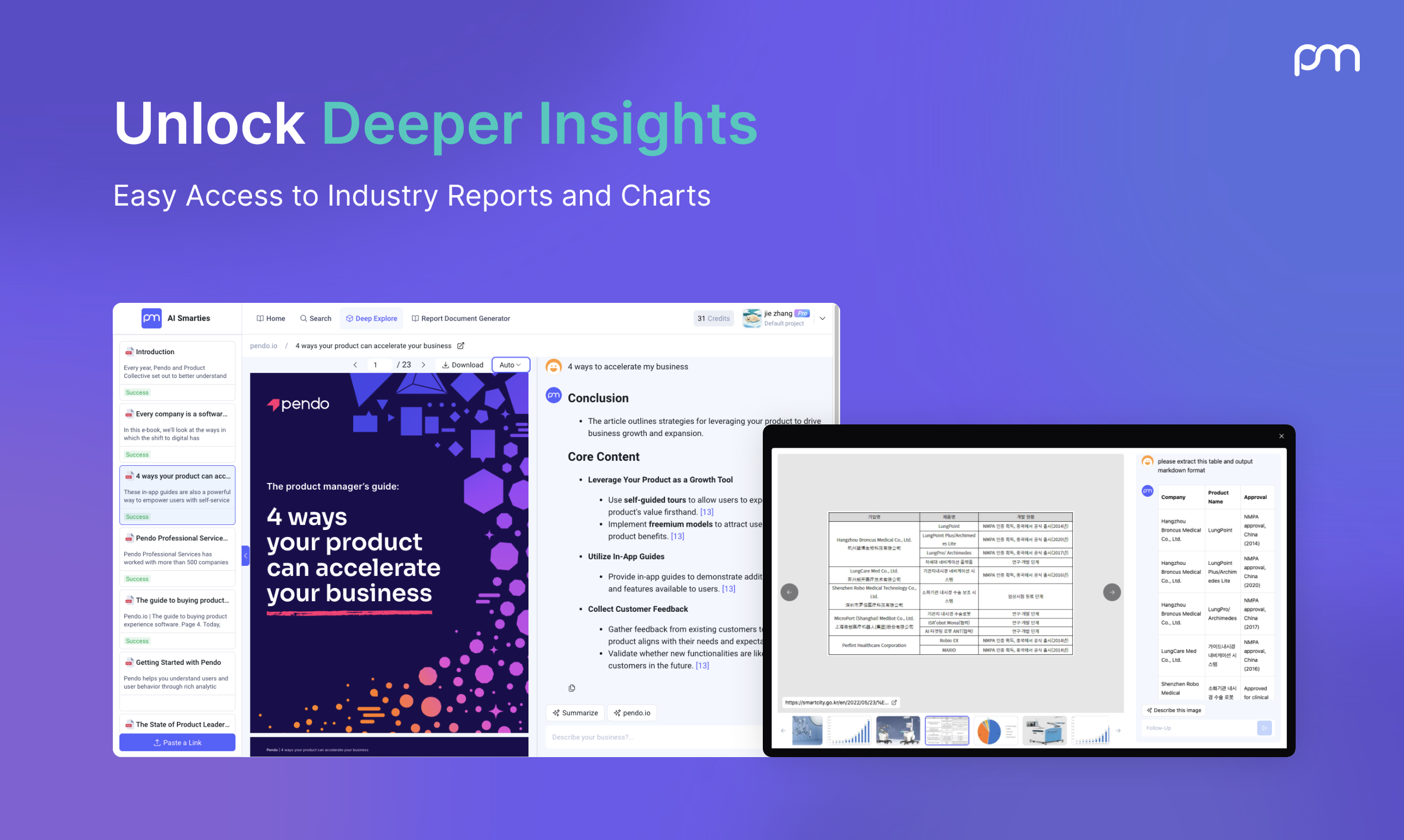Click the 31 Credits badge
This screenshot has width=1404, height=840.
click(x=713, y=318)
